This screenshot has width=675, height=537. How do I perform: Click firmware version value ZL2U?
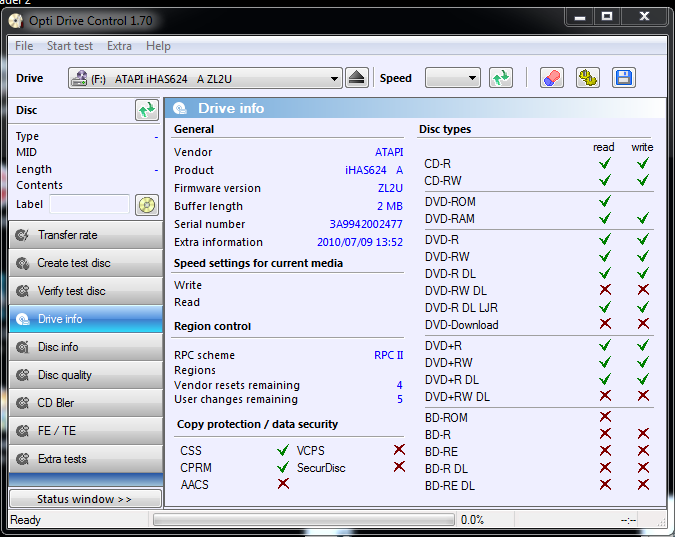pyautogui.click(x=390, y=188)
